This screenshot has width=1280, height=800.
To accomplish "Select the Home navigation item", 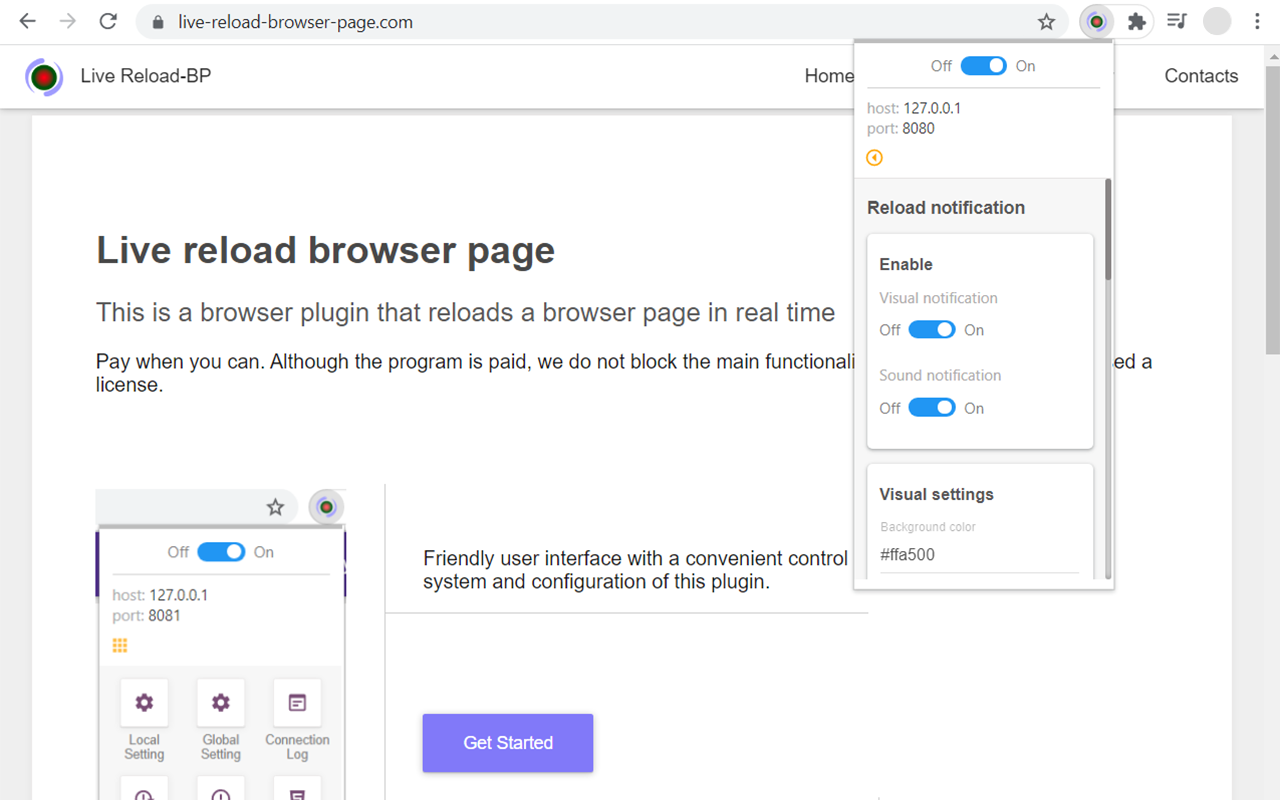I will (829, 76).
